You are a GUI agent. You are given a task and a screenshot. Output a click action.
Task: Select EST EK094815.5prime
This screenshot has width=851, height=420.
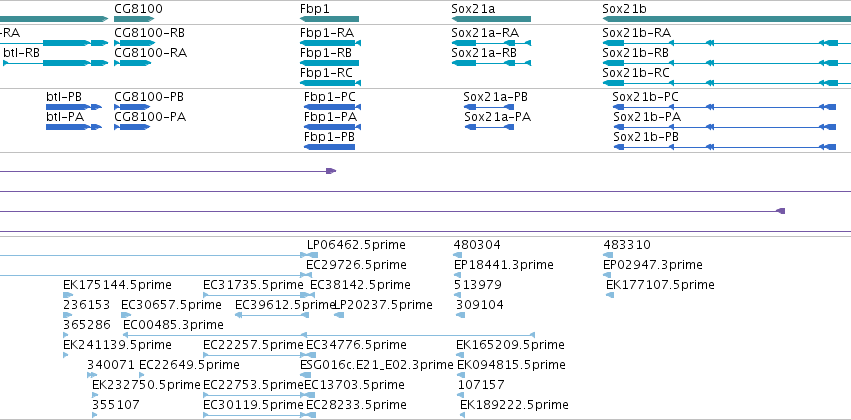[x=511, y=365]
